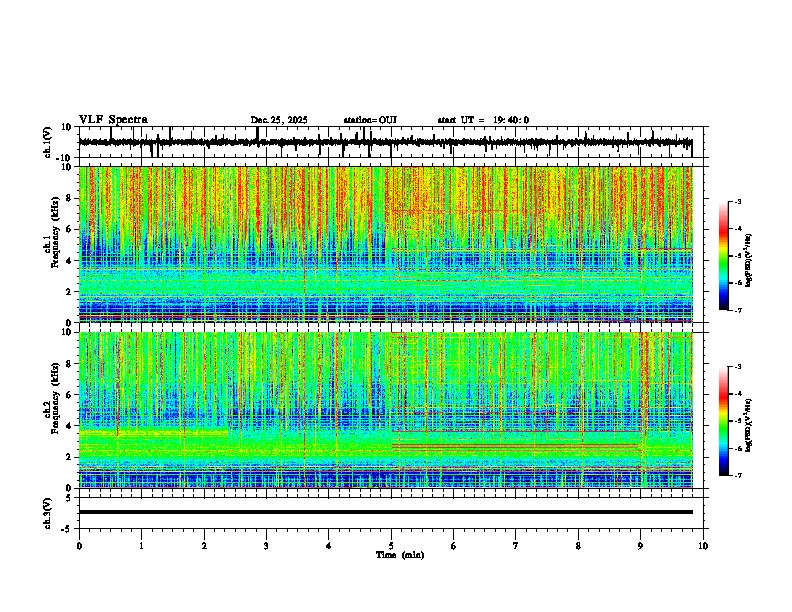792x612 pixels.
Task: Click the ch.2 "Frequency (kHz)" axis label
Action: [55, 398]
